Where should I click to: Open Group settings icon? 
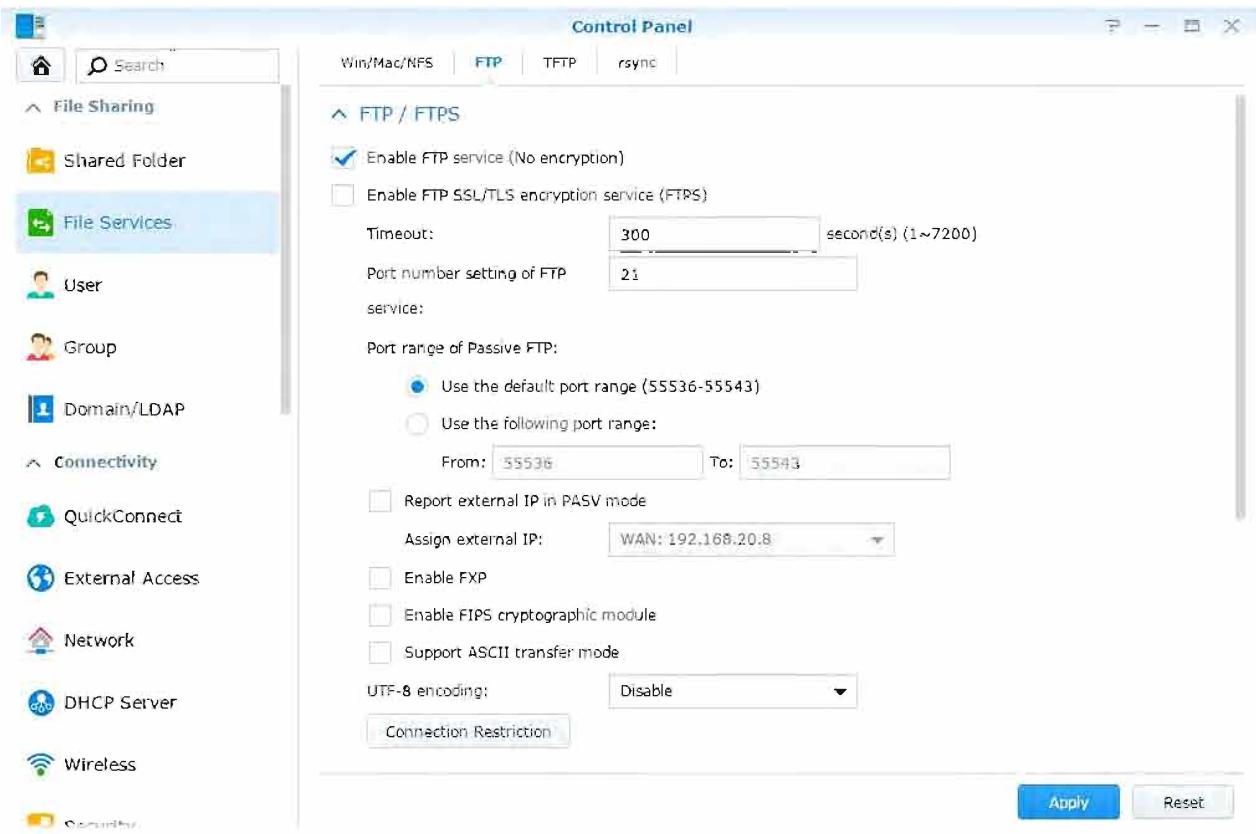click(x=38, y=347)
